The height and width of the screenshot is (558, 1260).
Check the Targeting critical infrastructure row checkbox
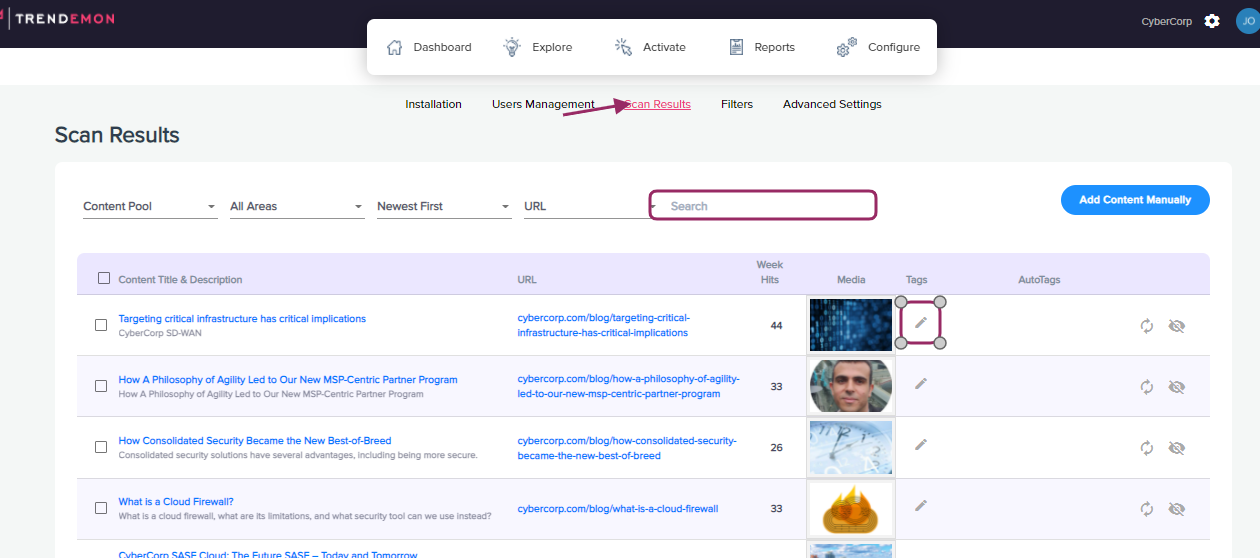click(101, 325)
